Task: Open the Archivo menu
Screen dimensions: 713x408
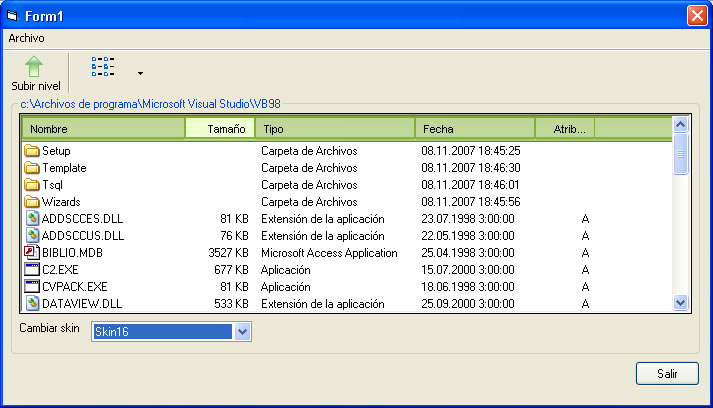Action: [27, 37]
